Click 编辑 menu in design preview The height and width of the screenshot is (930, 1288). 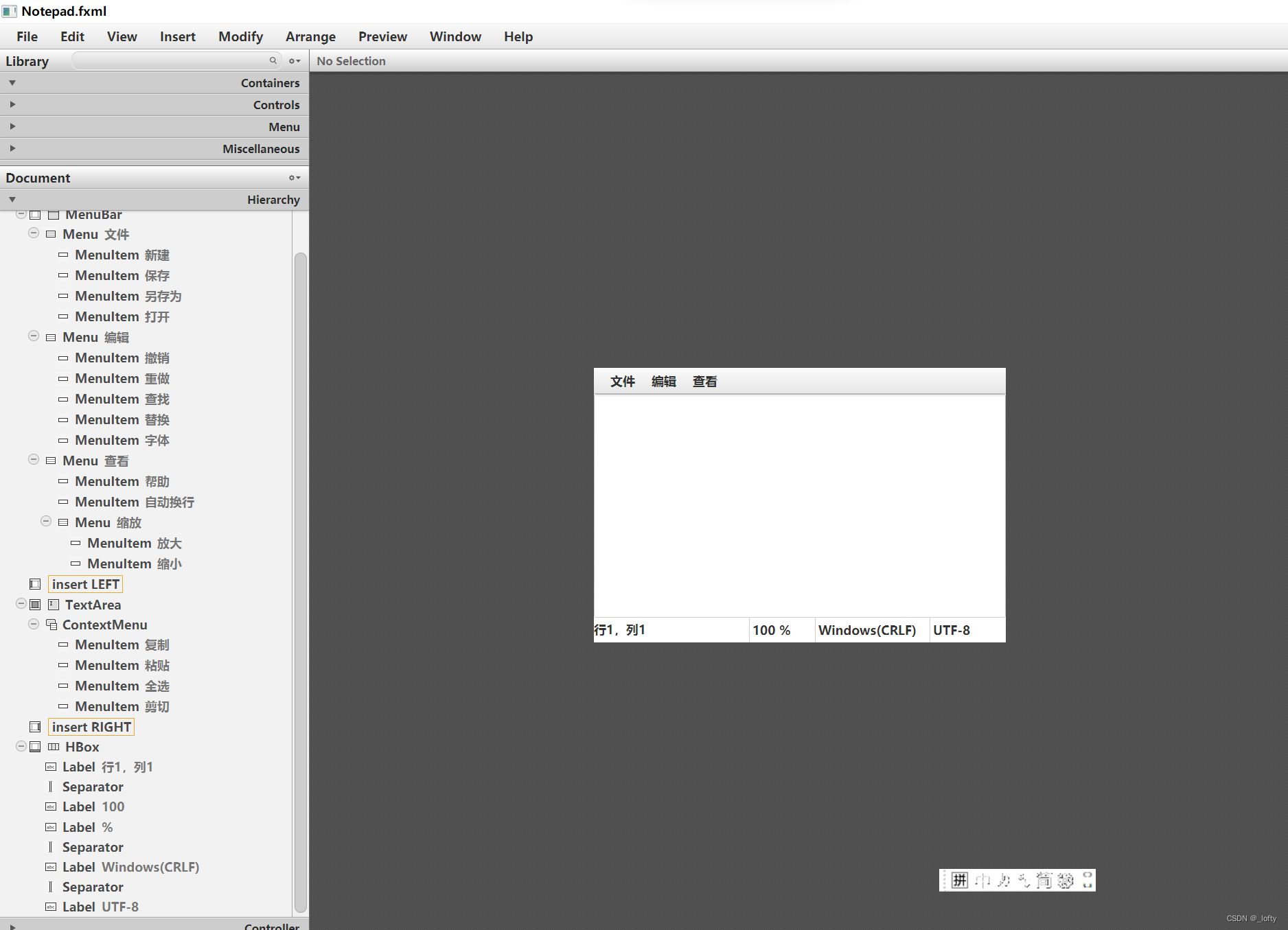pos(664,382)
